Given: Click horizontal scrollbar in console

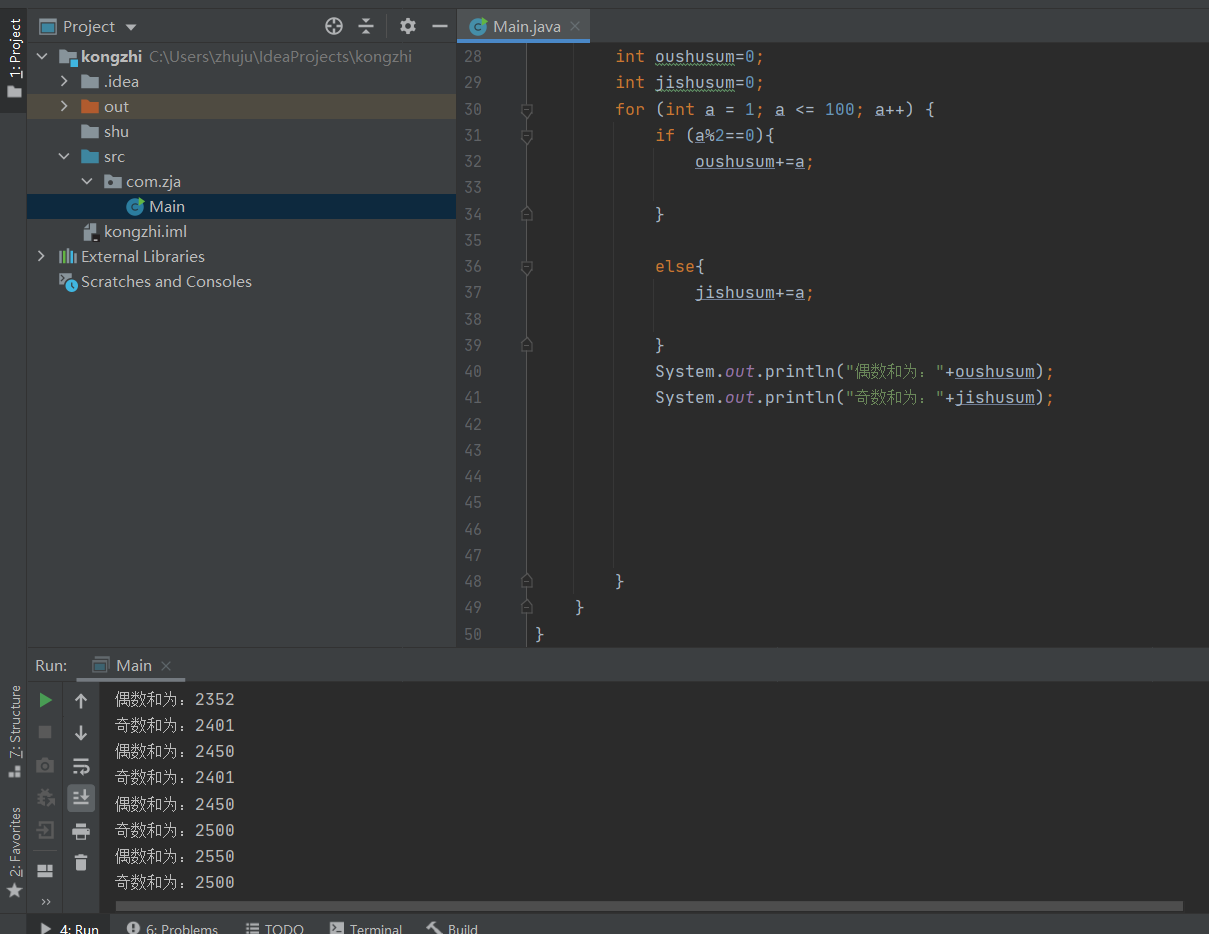Looking at the screenshot, I should 648,906.
